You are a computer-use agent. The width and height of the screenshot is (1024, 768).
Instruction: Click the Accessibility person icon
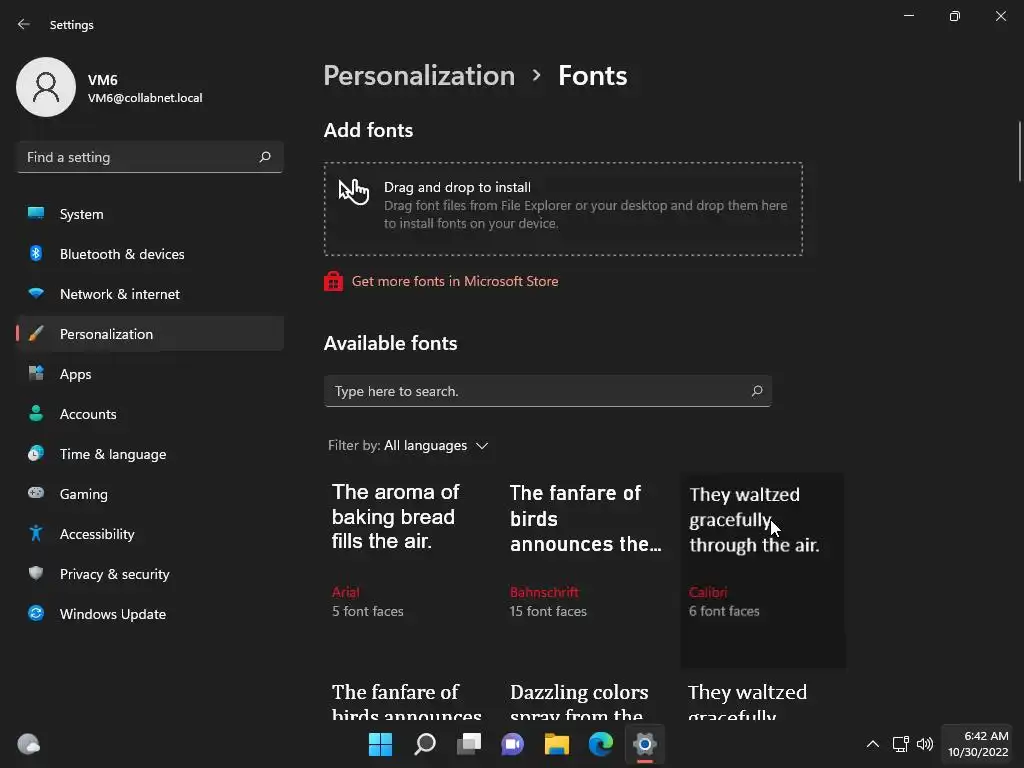(36, 534)
